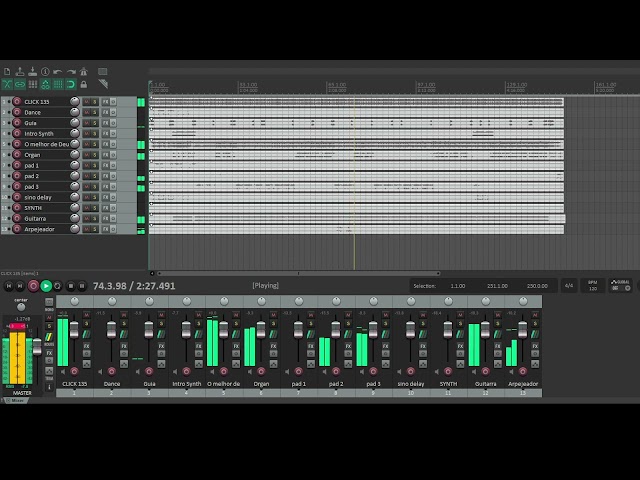Toggle envelope points move with items icon
Image resolution: width=640 pixels, height=480 pixels.
coord(45,84)
